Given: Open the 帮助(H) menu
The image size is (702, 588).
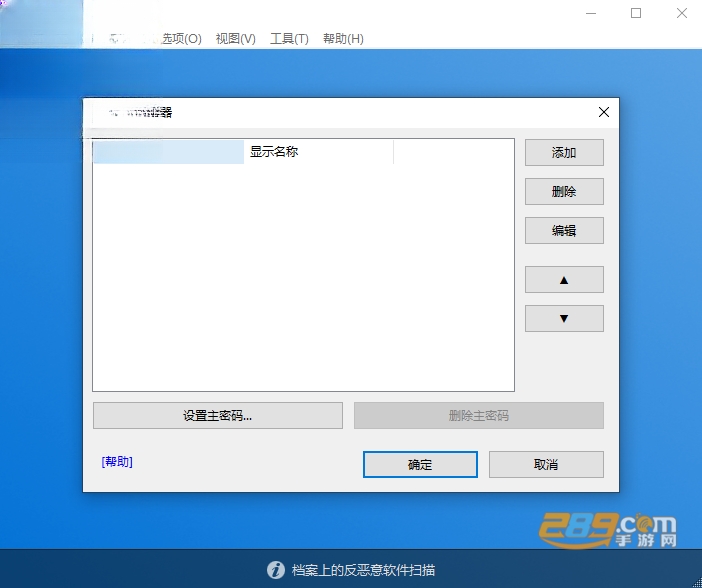Looking at the screenshot, I should click(343, 39).
